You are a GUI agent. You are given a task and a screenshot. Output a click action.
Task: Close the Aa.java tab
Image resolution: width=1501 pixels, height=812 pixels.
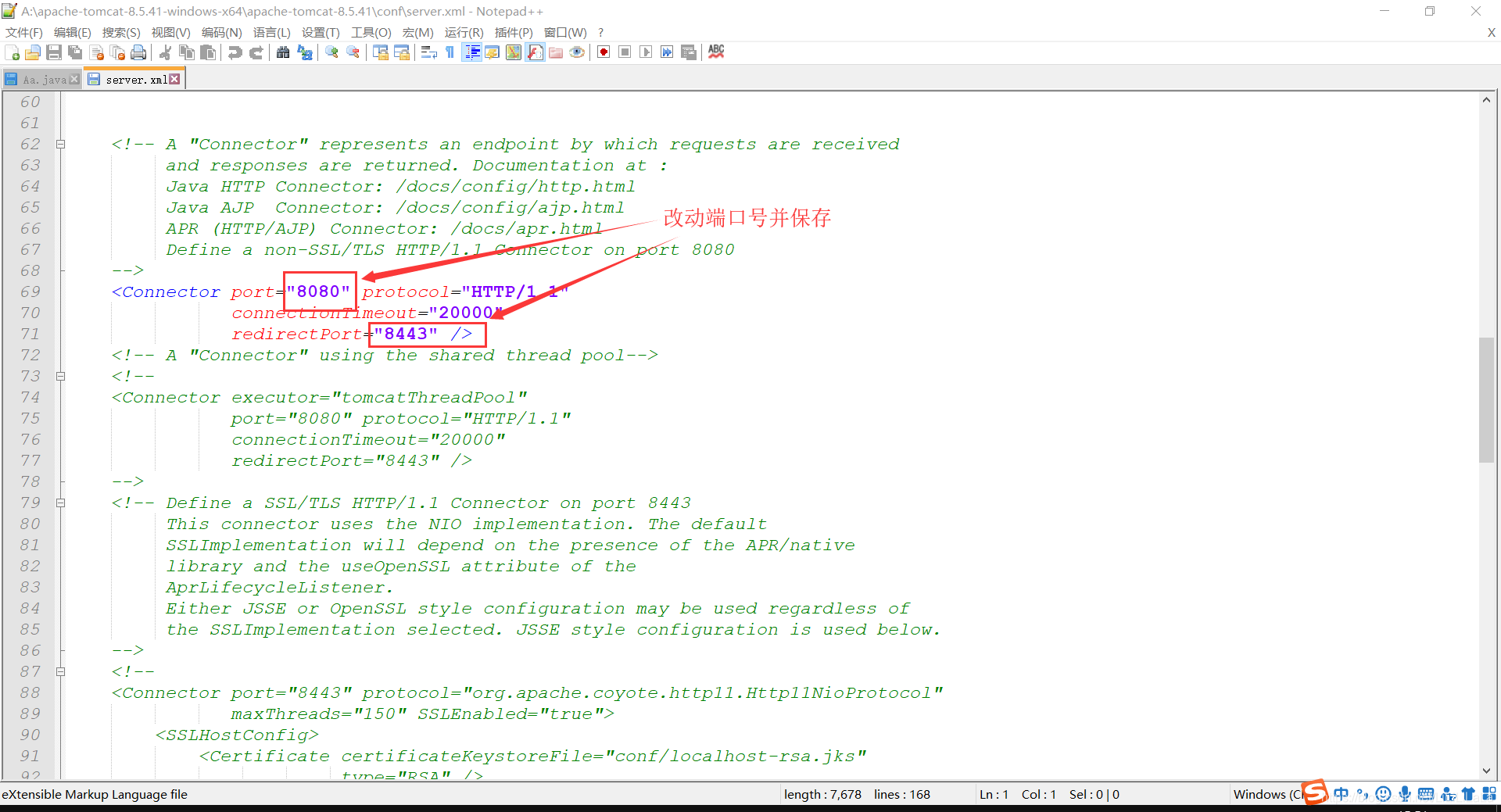tap(74, 79)
